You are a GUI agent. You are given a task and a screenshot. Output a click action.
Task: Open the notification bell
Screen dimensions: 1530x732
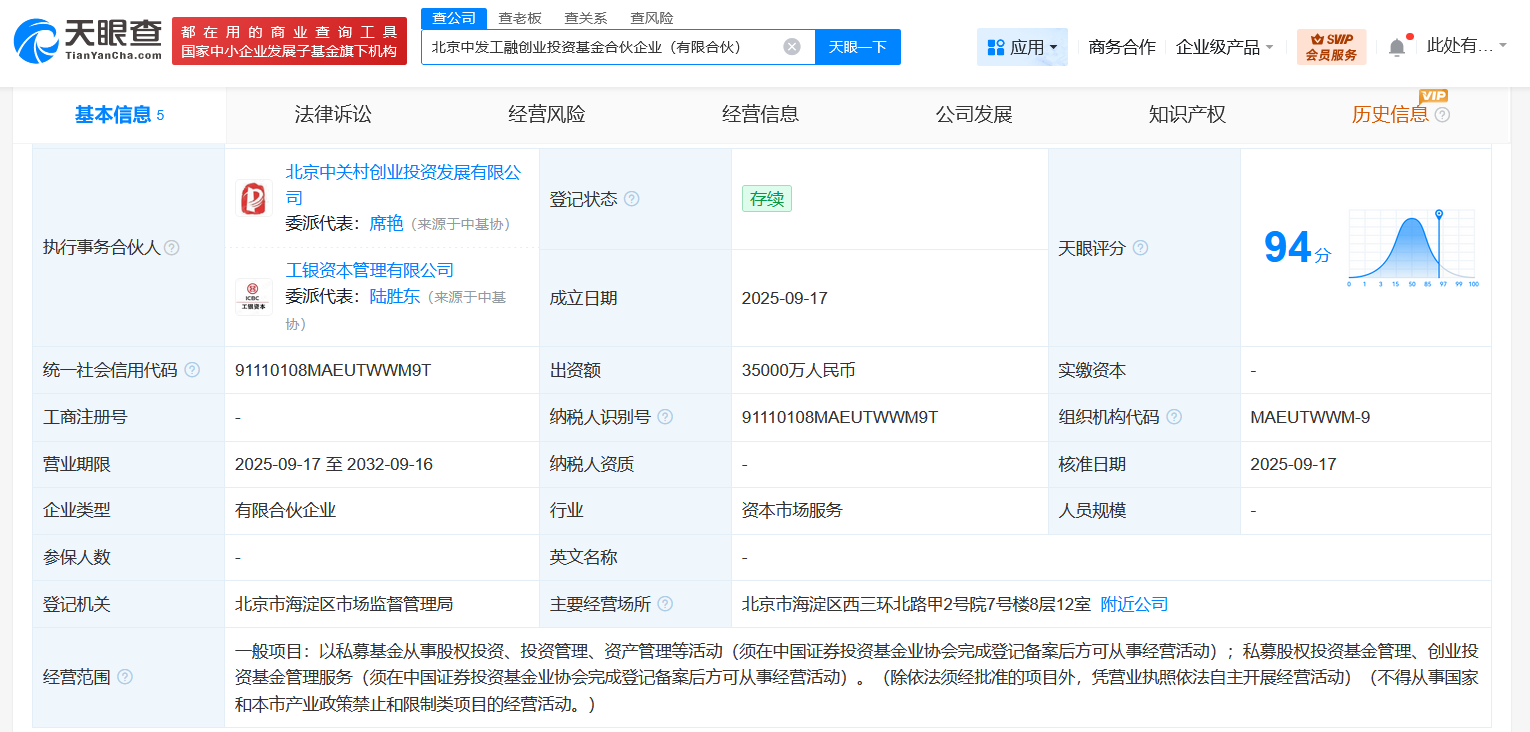click(1398, 45)
